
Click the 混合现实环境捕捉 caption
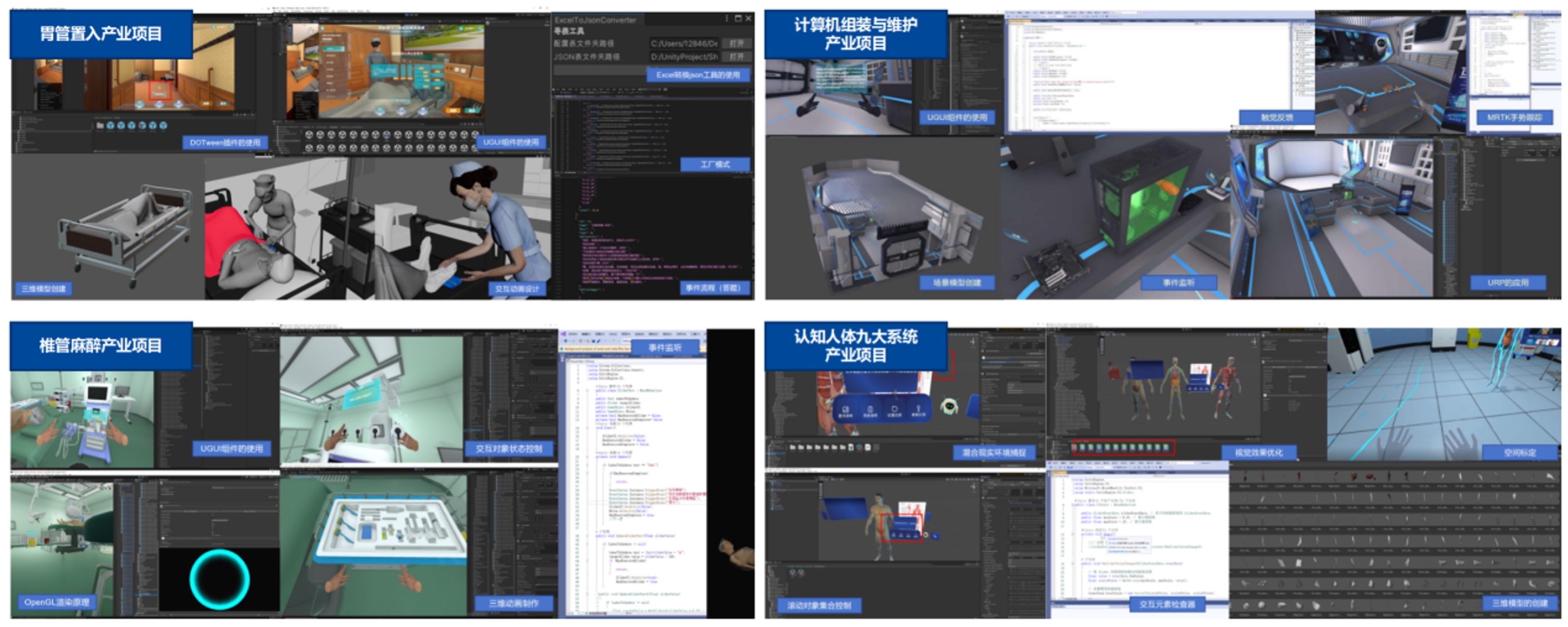click(x=993, y=453)
